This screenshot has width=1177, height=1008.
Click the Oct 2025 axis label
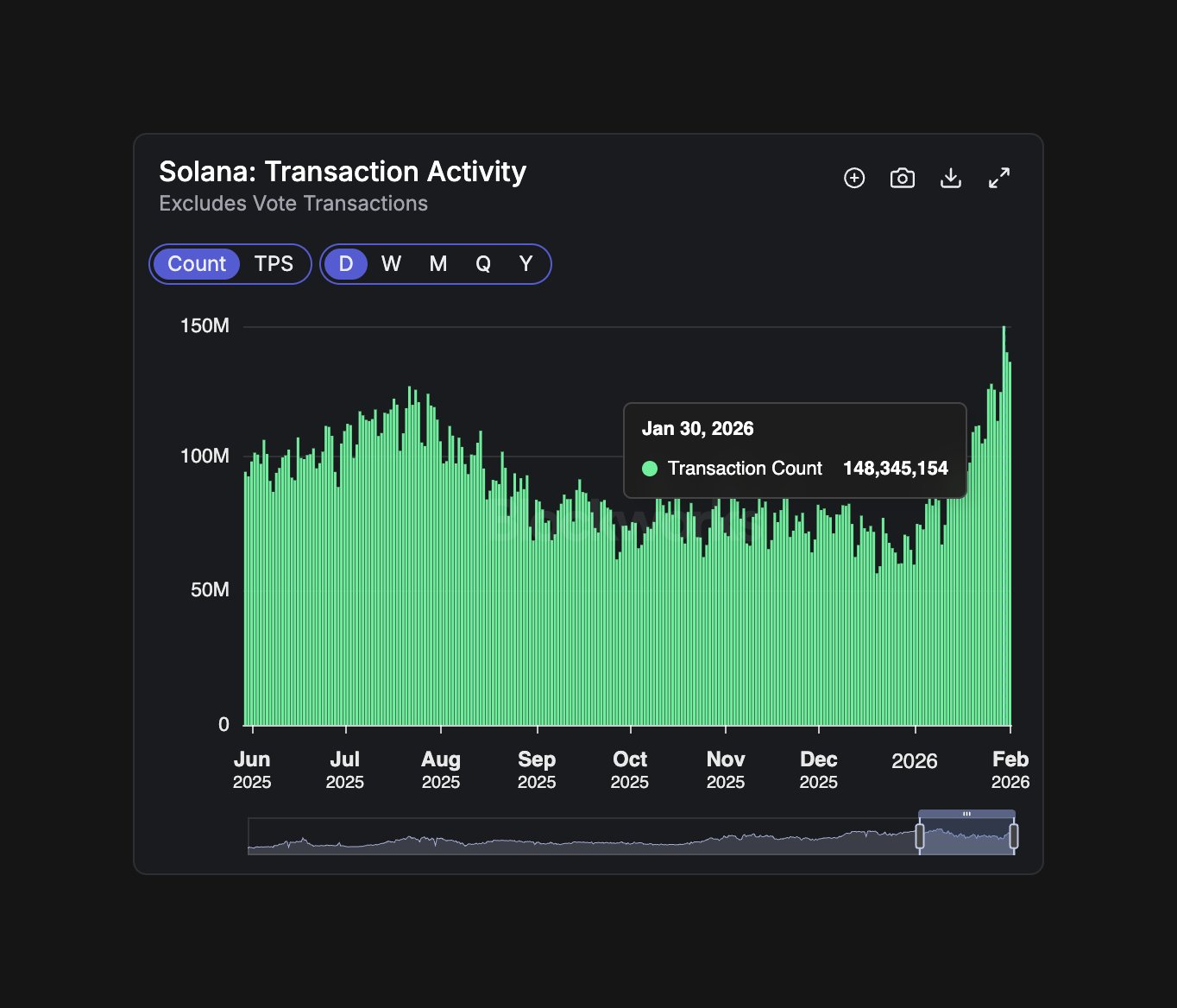(x=630, y=770)
